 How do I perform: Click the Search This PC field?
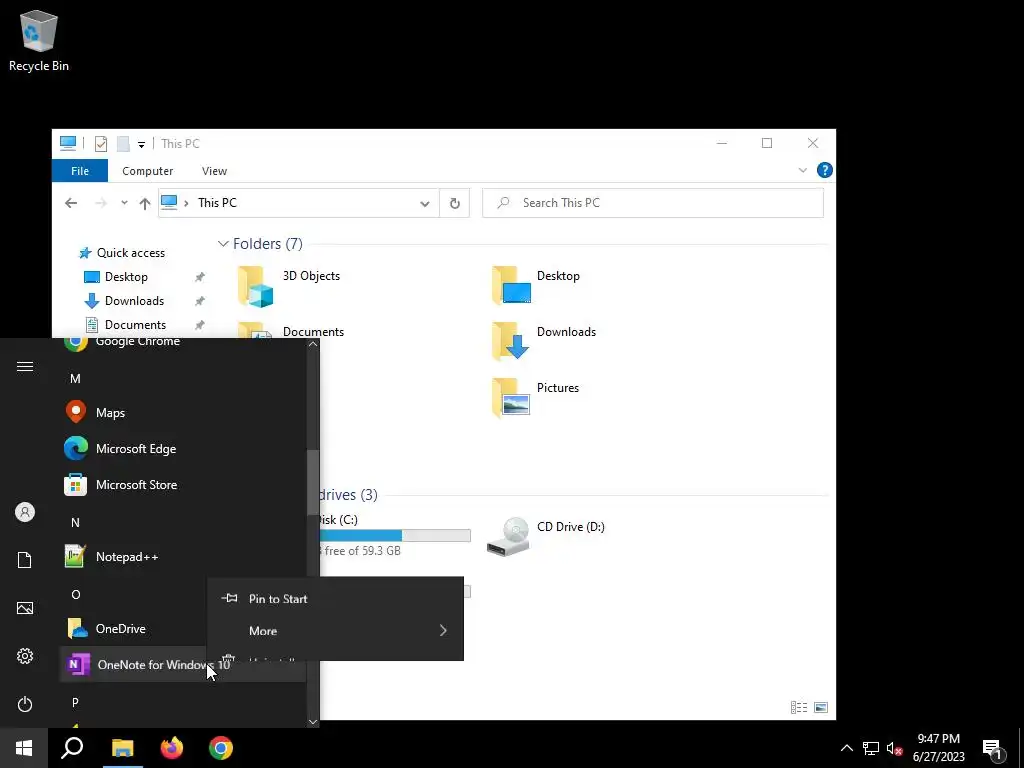click(x=653, y=203)
